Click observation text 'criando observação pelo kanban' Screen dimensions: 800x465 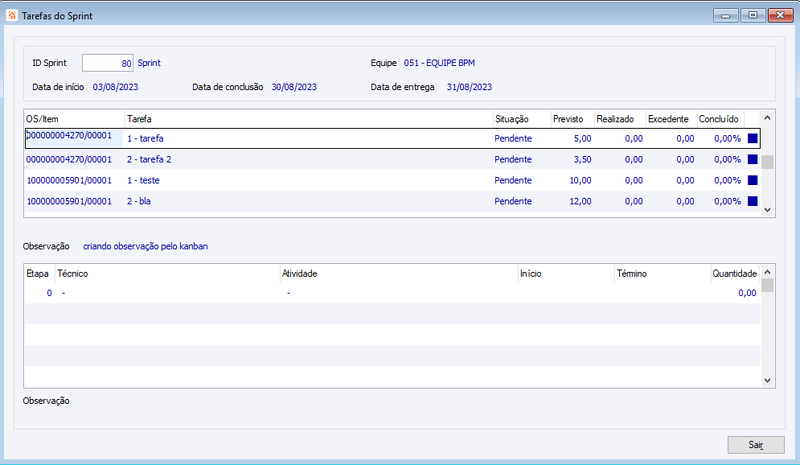145,246
